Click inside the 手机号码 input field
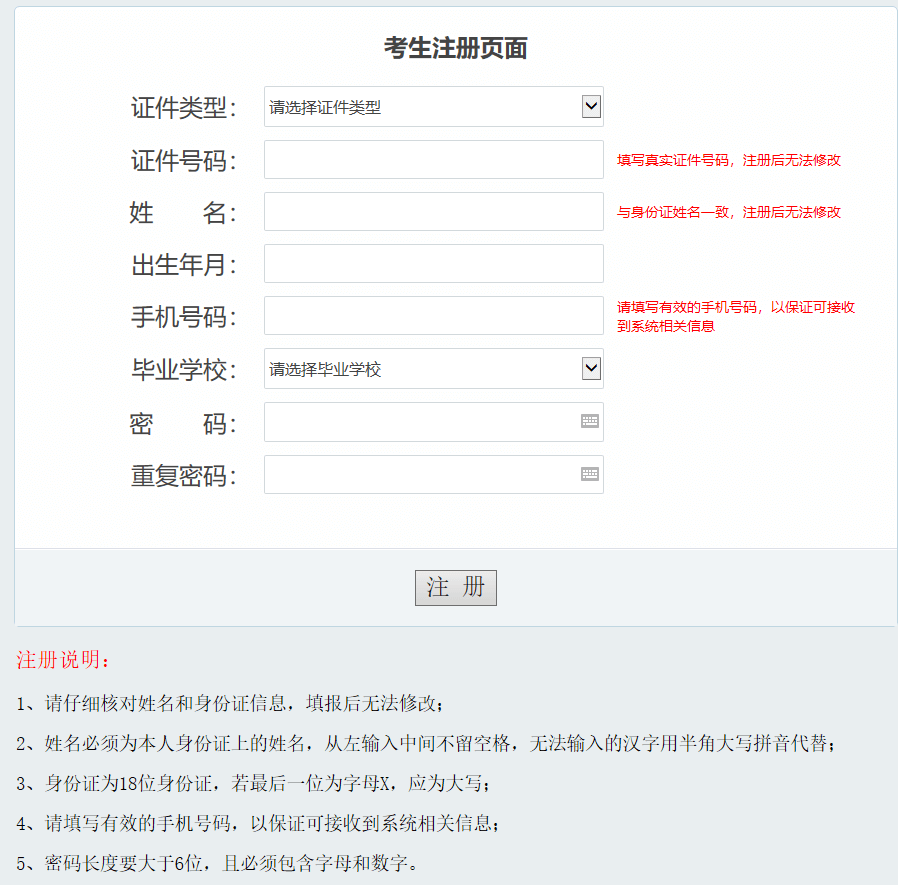 pyautogui.click(x=430, y=315)
